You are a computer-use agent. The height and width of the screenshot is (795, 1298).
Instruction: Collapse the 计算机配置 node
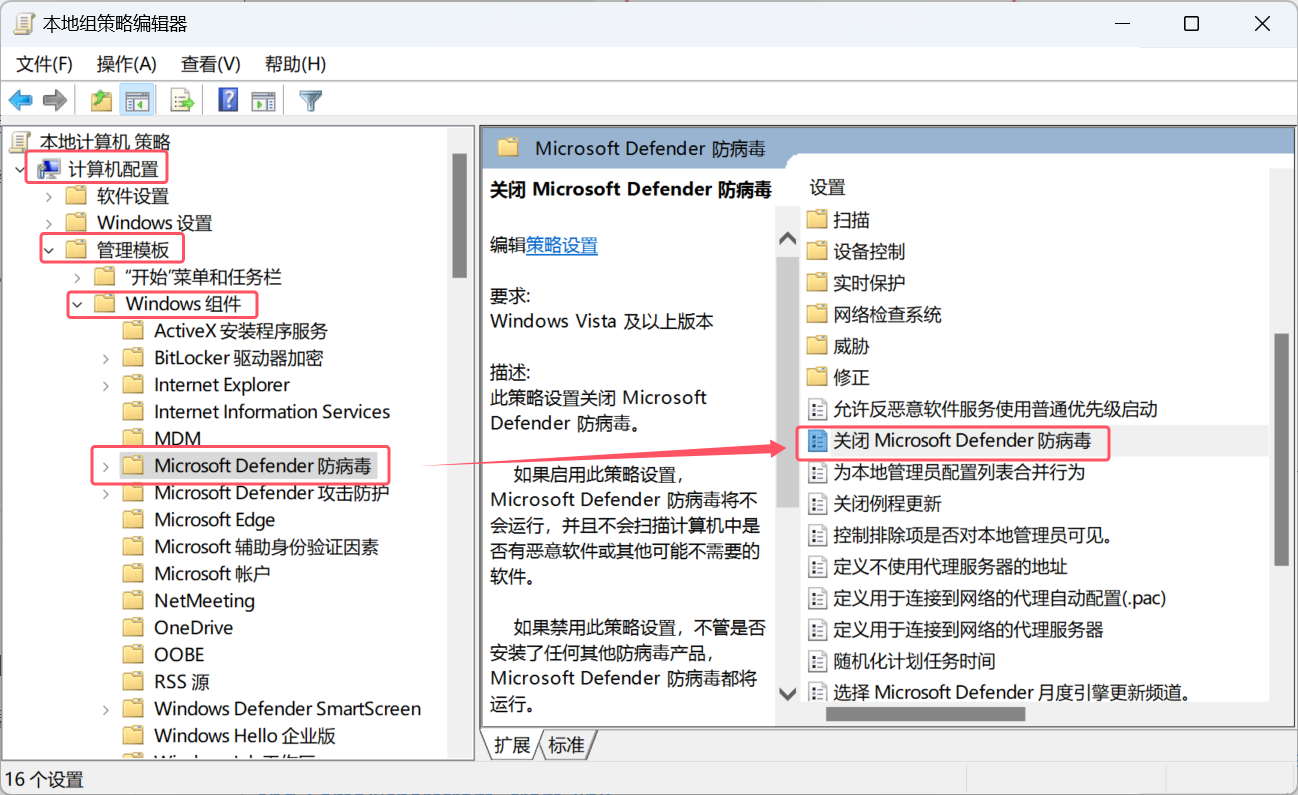coord(20,169)
